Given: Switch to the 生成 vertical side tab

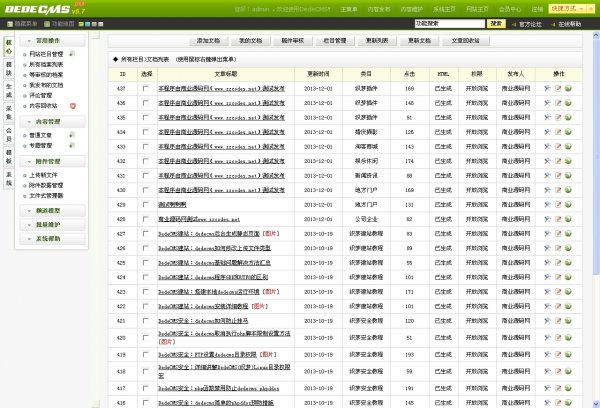Looking at the screenshot, I should tap(9, 91).
